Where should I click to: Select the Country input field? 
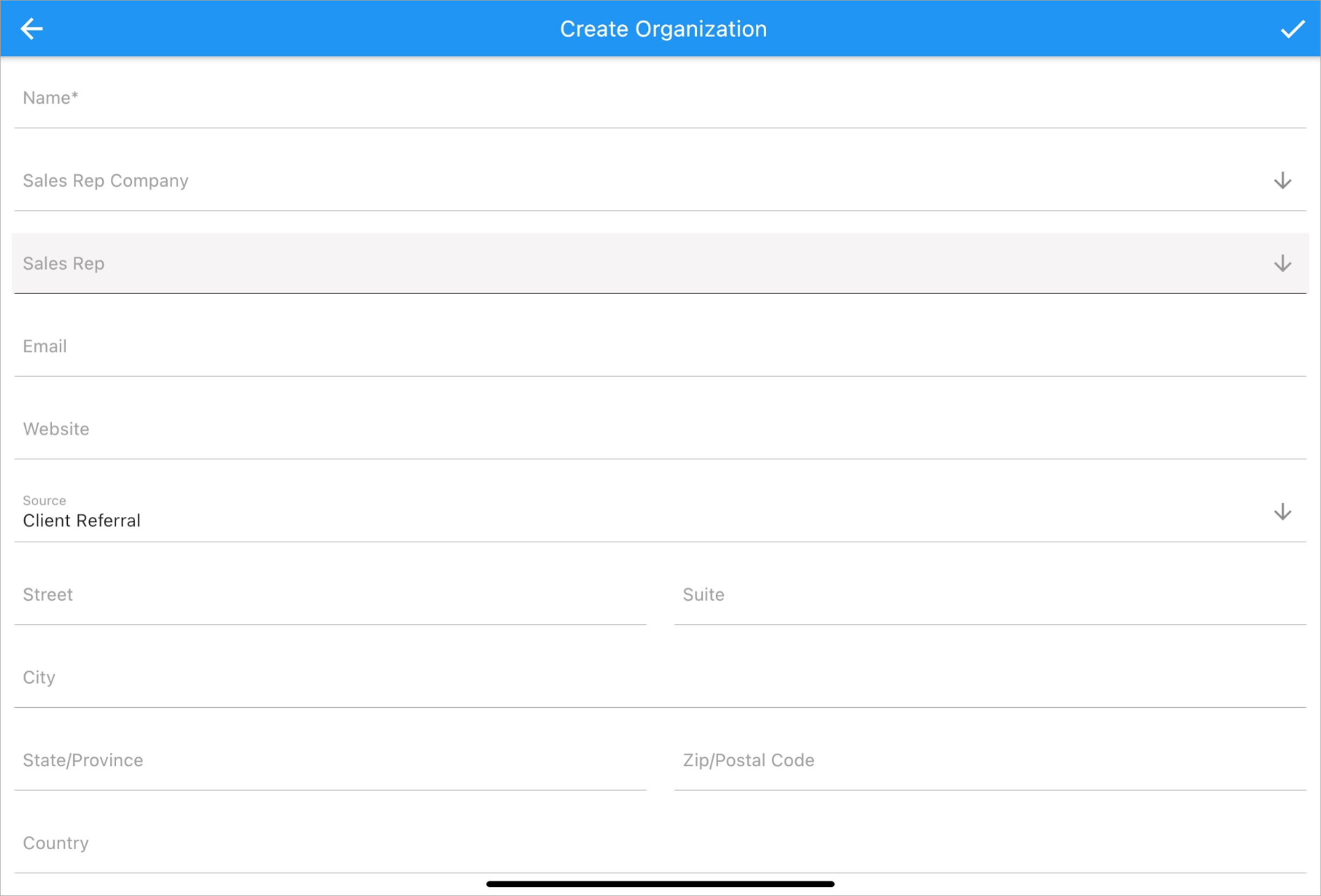coord(661,844)
